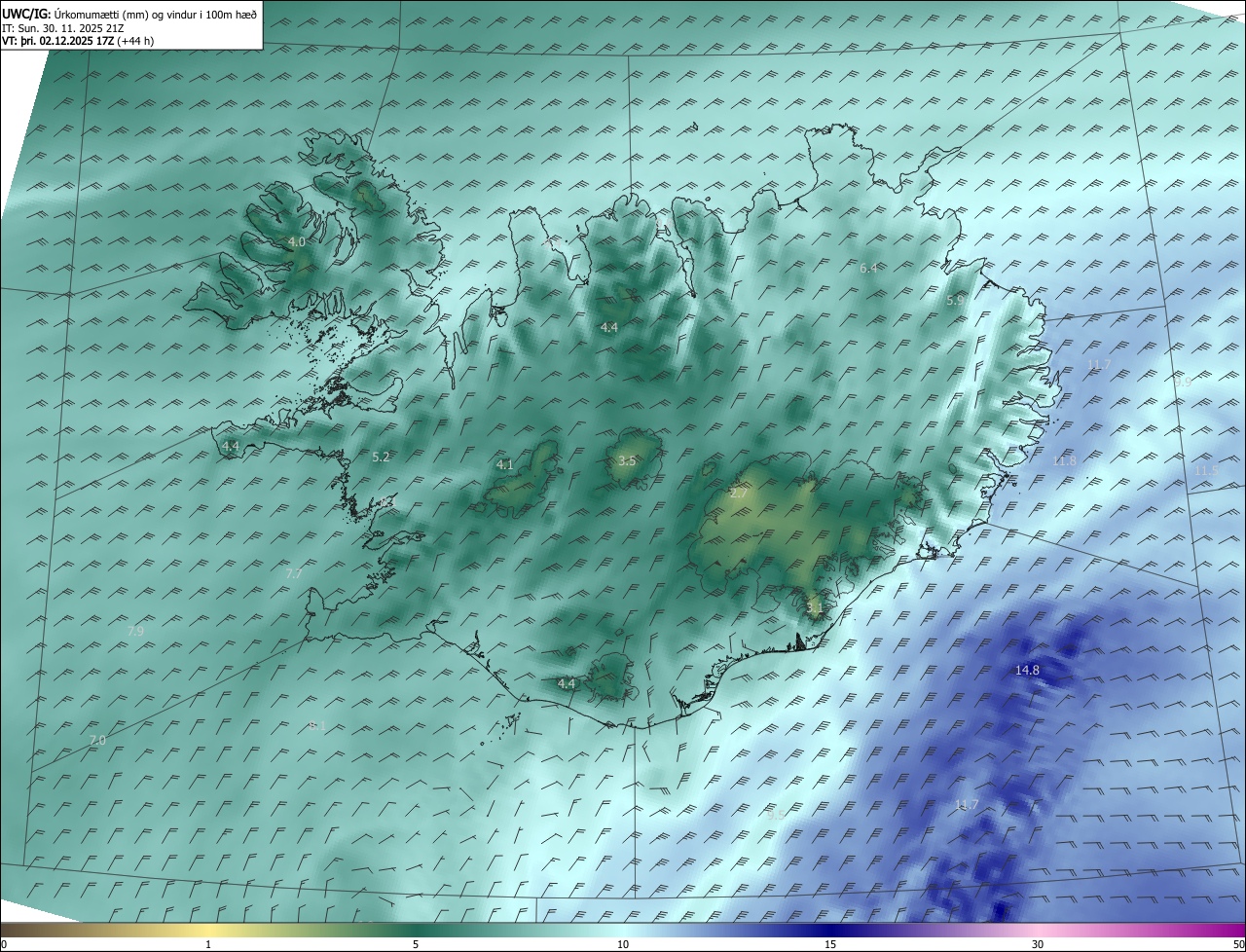
Task: Click the 14.8 maximum value label
Action: 1027,670
